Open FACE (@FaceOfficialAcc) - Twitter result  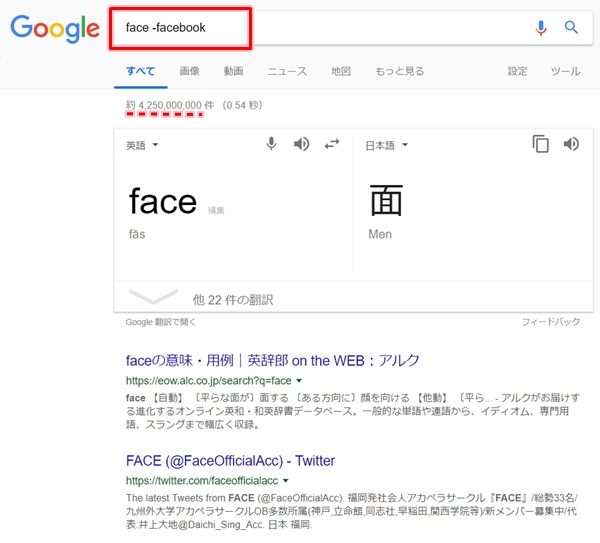point(230,461)
